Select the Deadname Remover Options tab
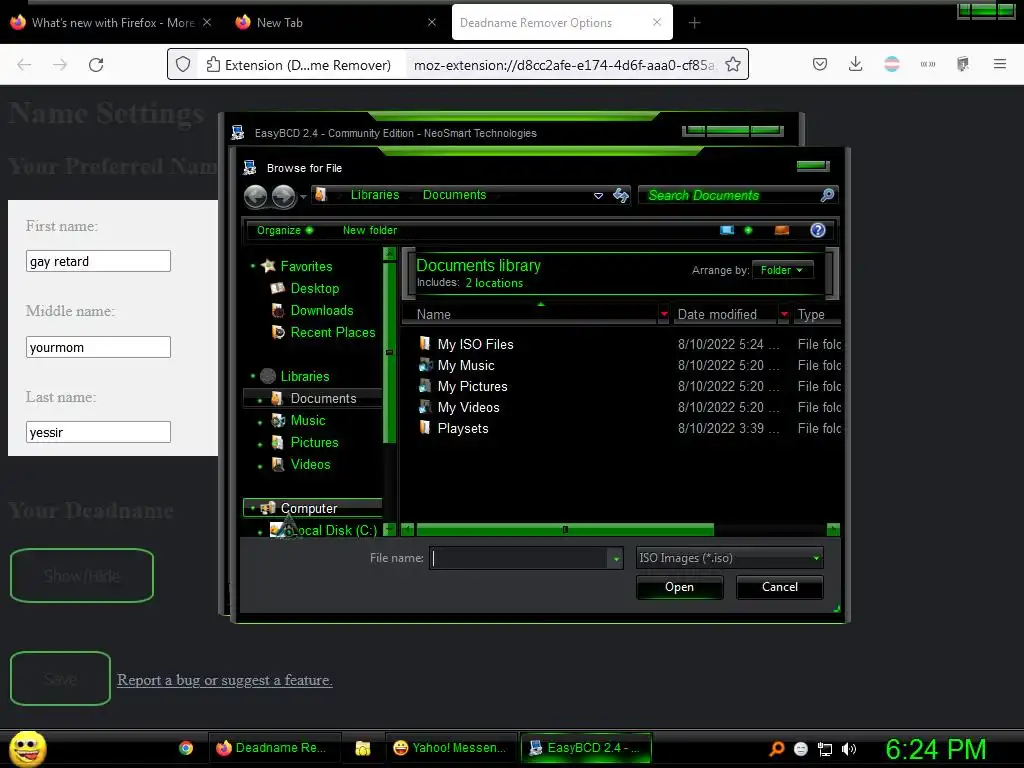This screenshot has height=768, width=1024. click(x=562, y=23)
